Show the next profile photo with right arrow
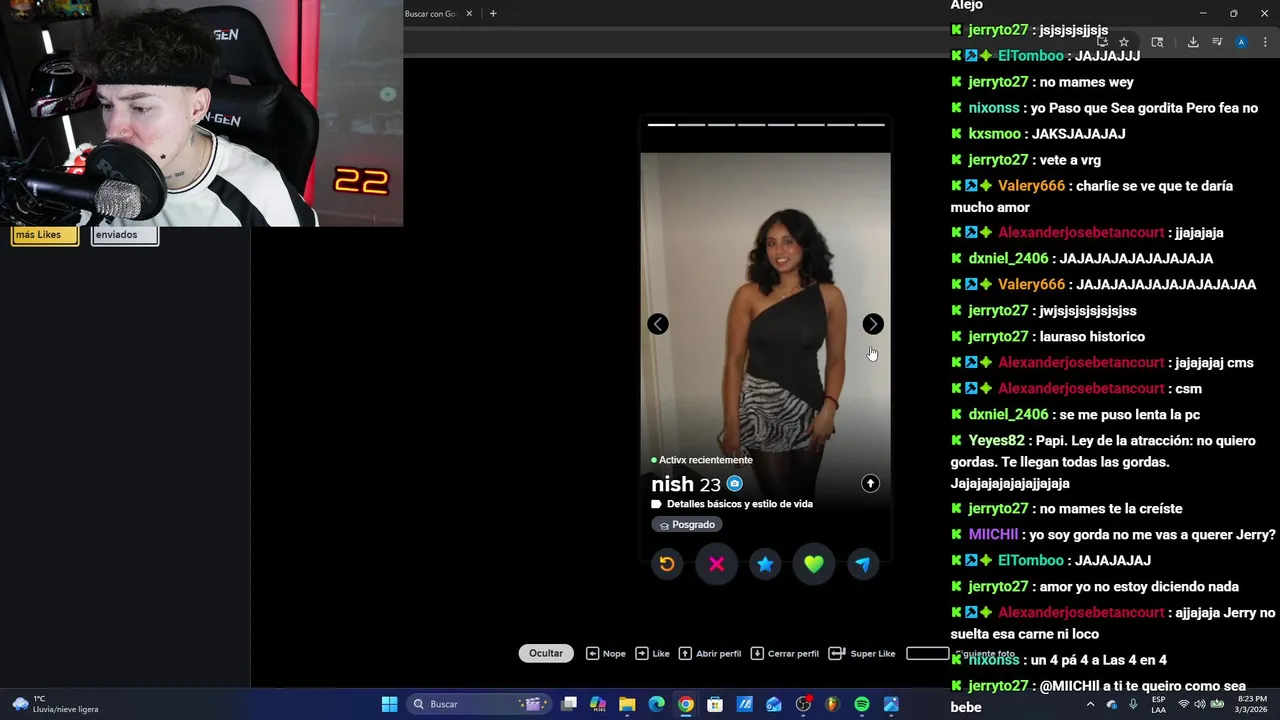The height and width of the screenshot is (720, 1280). click(873, 324)
